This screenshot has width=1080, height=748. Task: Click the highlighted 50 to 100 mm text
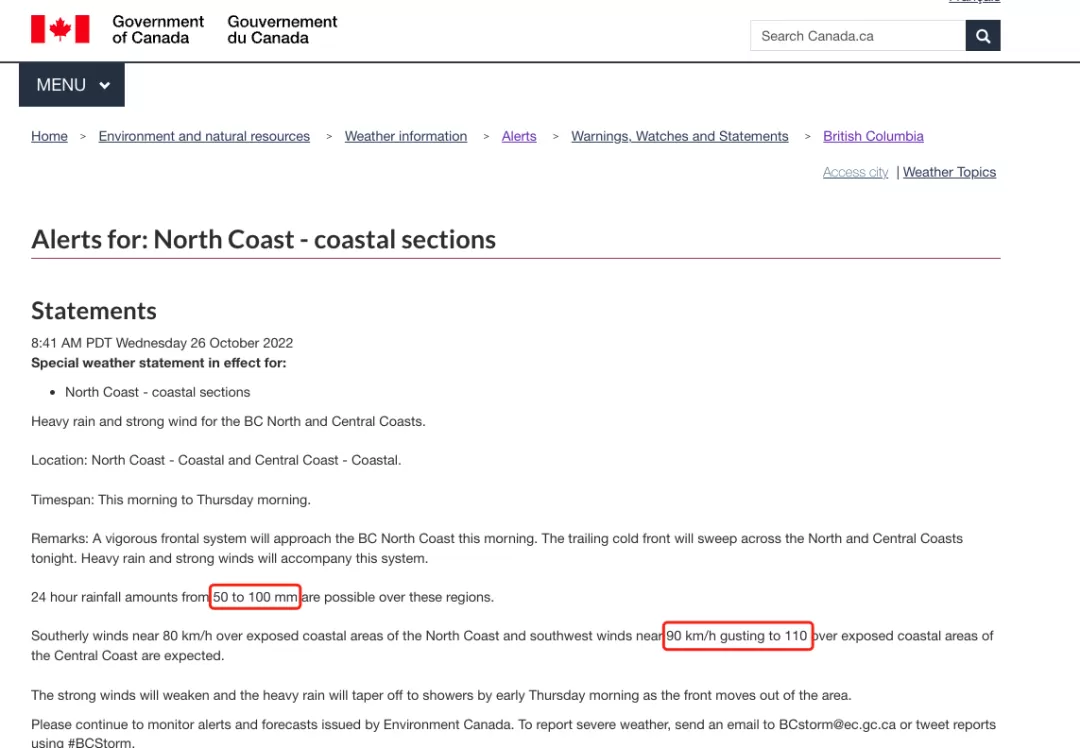(255, 597)
